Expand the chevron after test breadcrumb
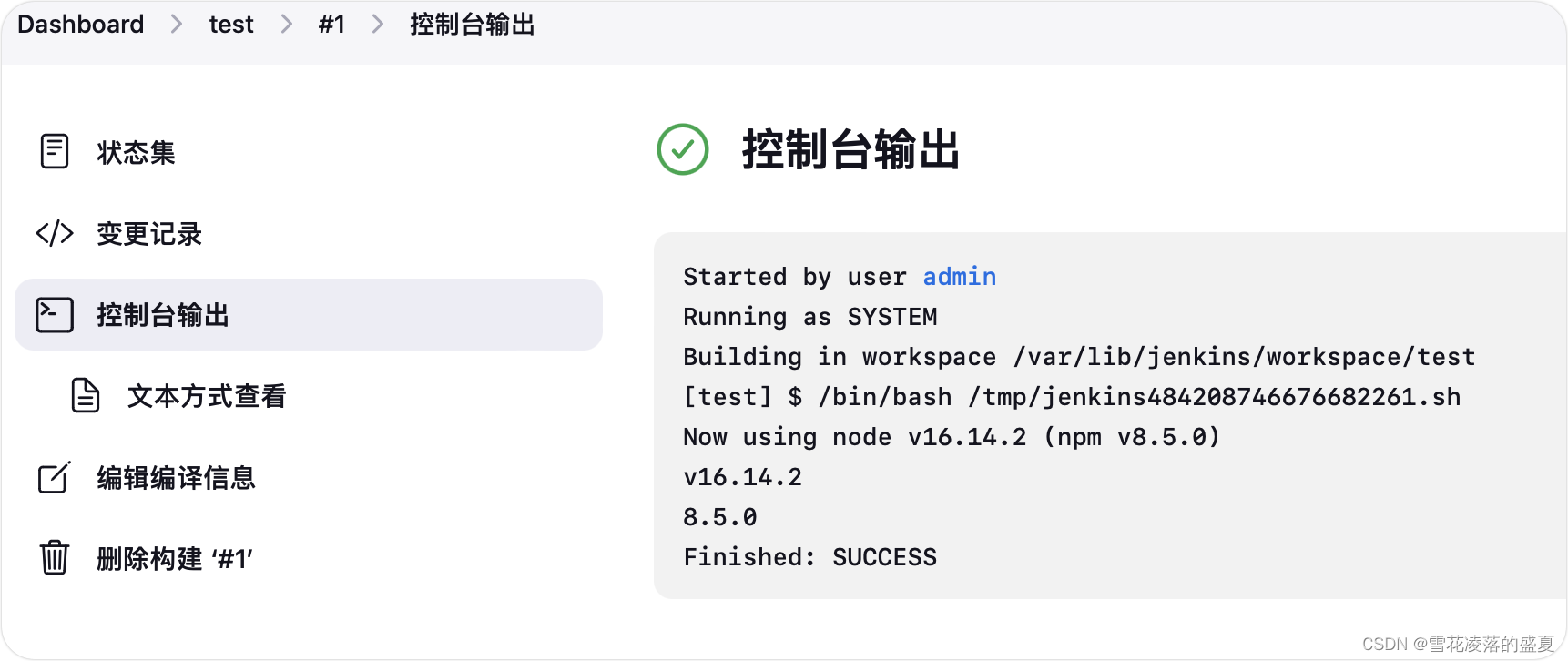Image resolution: width=1568 pixels, height=661 pixels. (286, 25)
